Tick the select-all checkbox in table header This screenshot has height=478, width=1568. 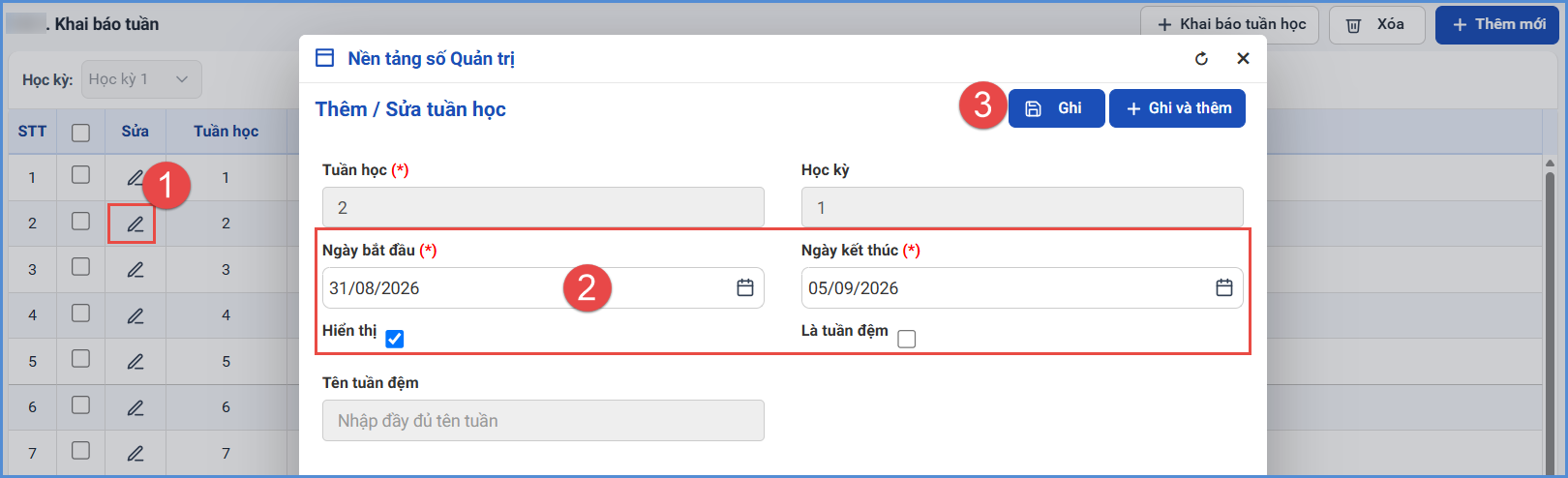click(x=81, y=133)
